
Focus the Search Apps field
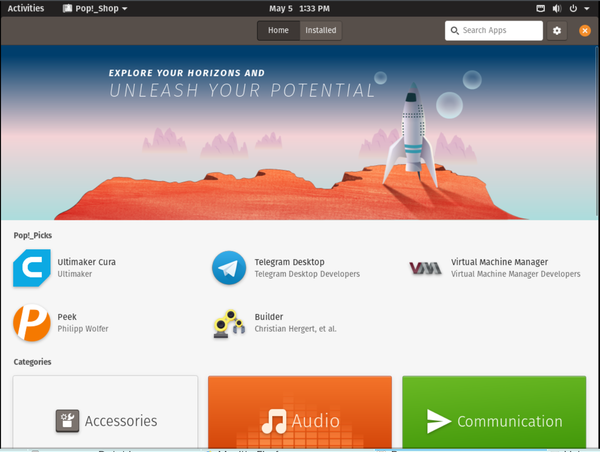(x=494, y=31)
